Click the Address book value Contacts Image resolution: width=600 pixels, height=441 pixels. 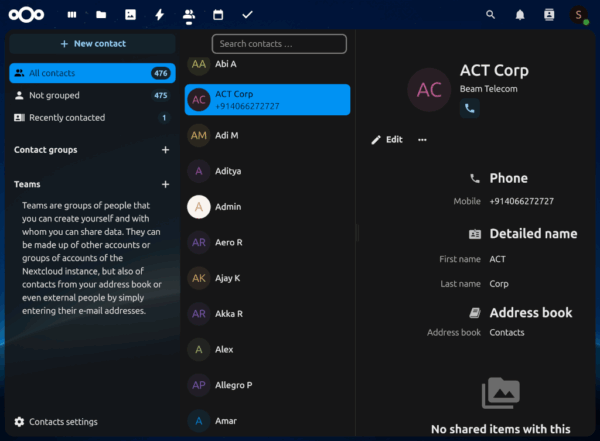point(507,333)
